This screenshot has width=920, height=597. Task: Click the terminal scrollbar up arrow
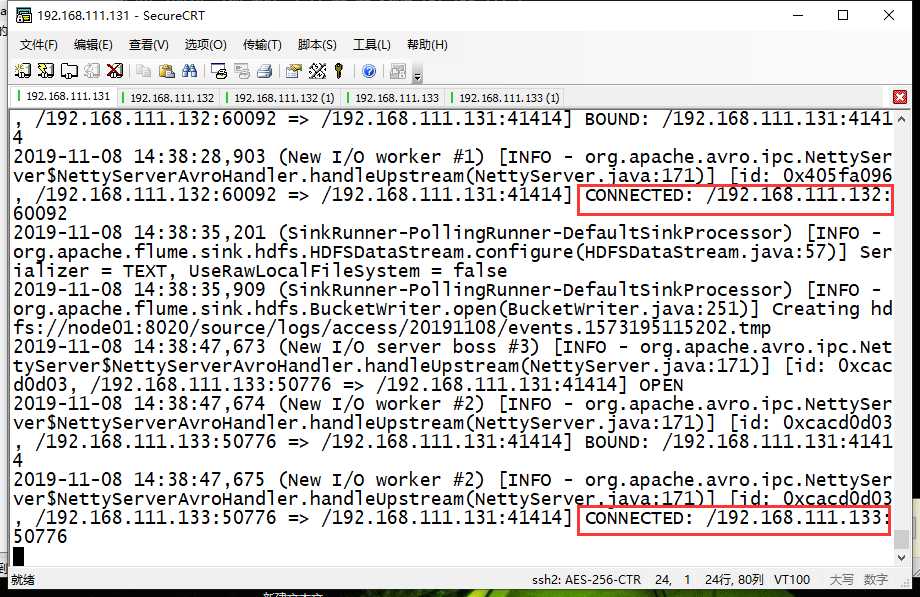click(902, 119)
